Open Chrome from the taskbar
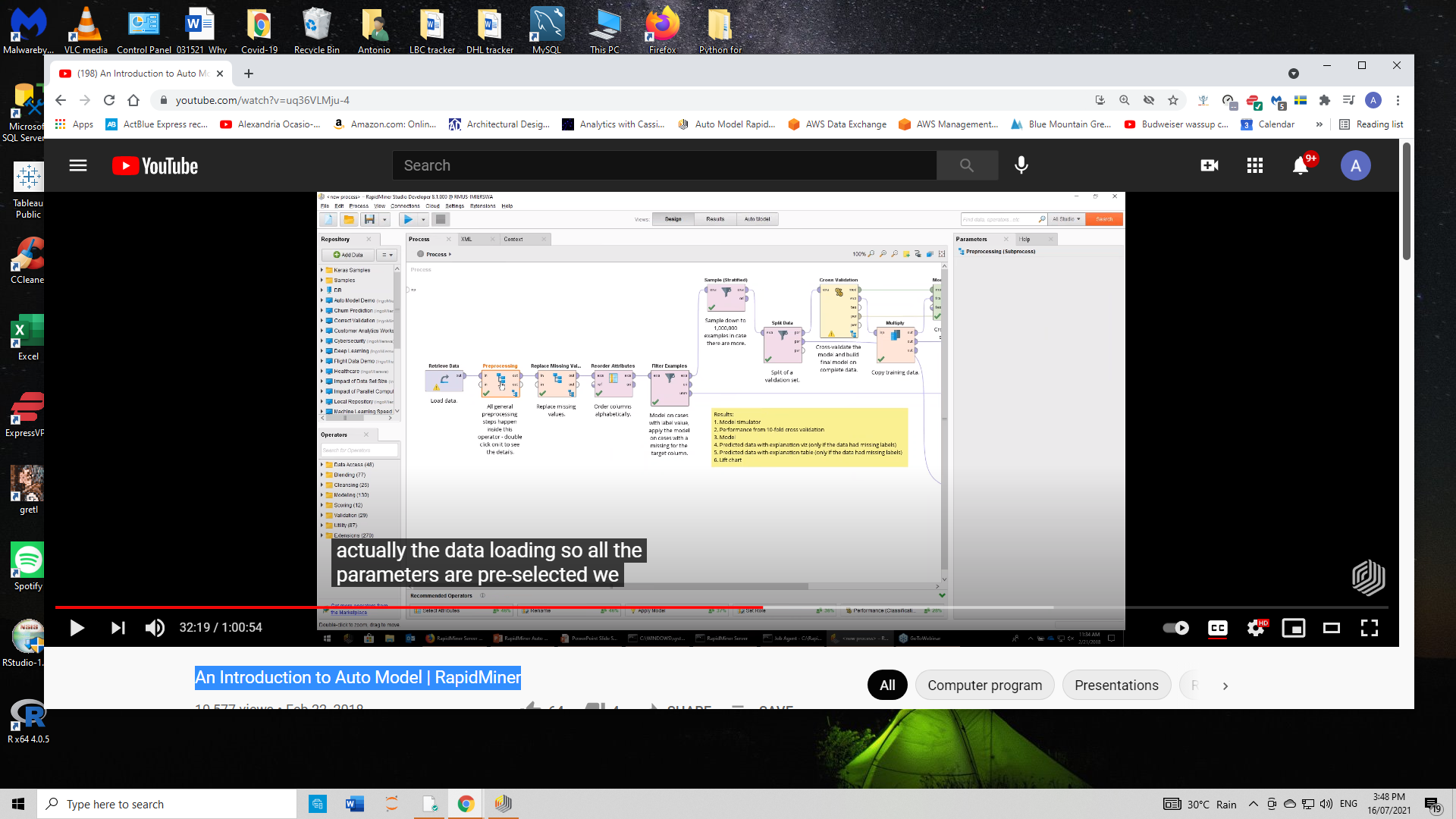Image resolution: width=1456 pixels, height=819 pixels. point(466,804)
